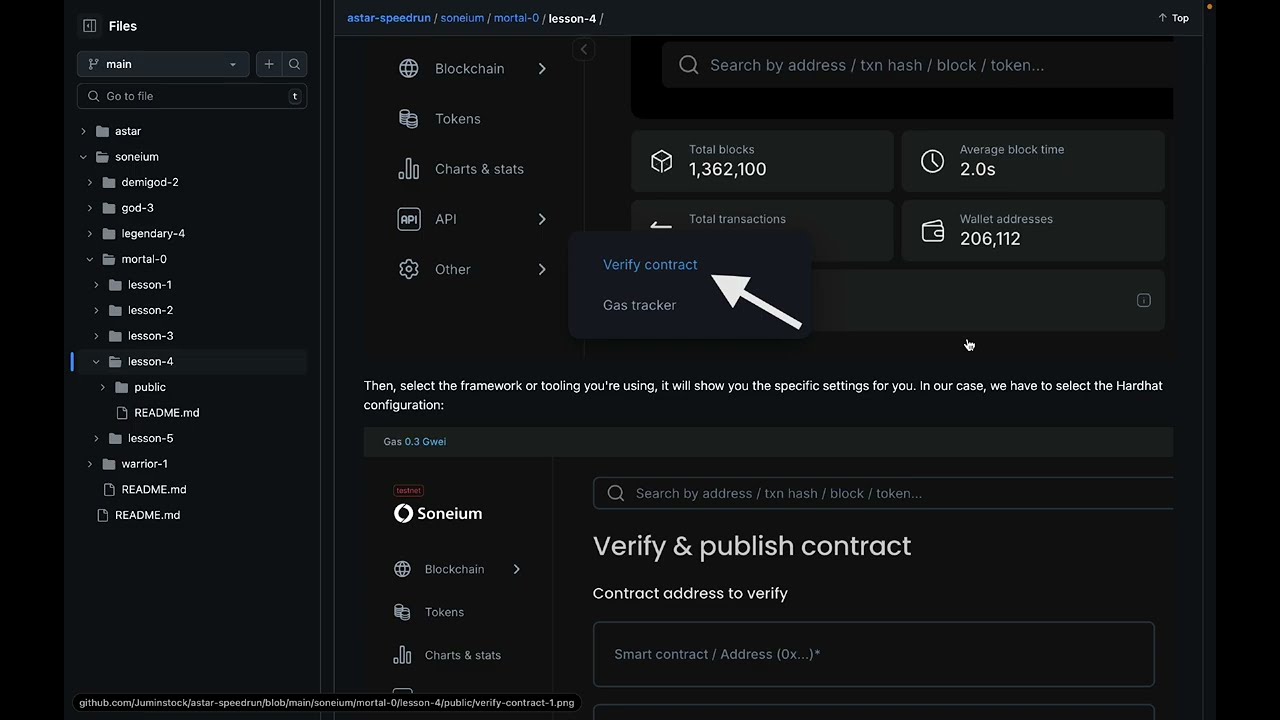Viewport: 1280px width, 720px height.
Task: Expand the API menu arrow
Action: point(542,219)
